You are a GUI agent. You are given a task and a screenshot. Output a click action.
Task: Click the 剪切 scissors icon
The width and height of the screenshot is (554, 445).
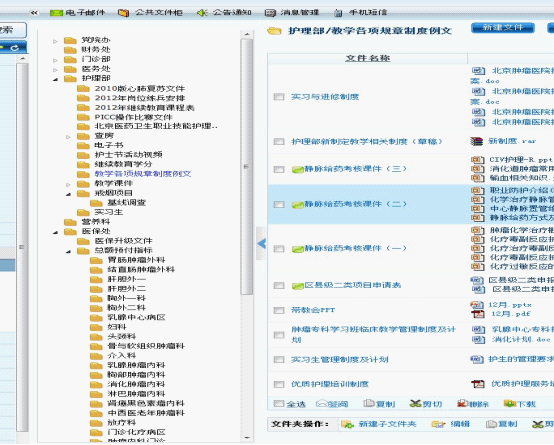pyautogui.click(x=416, y=403)
